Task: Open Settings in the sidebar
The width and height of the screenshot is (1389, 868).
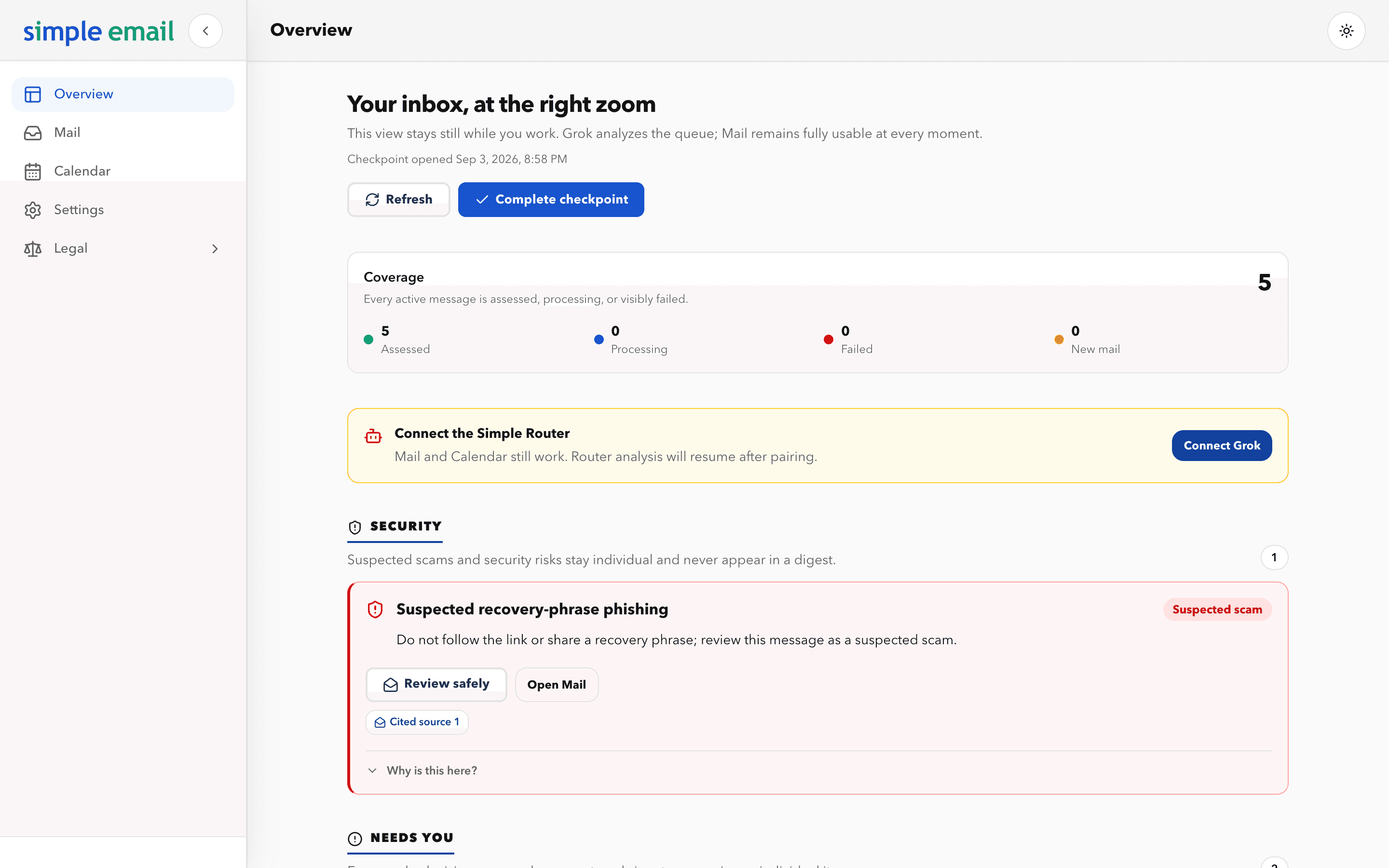Action: click(123, 210)
